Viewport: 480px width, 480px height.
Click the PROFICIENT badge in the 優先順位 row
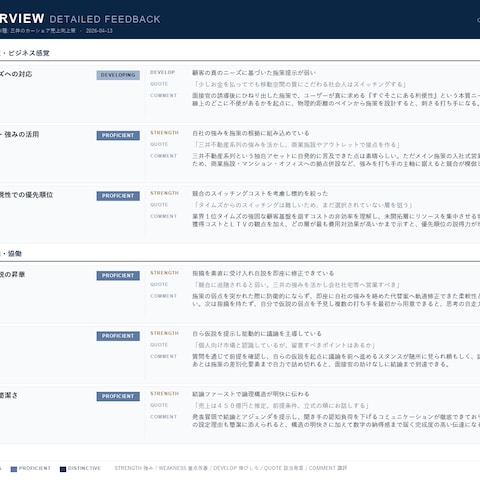click(x=118, y=196)
